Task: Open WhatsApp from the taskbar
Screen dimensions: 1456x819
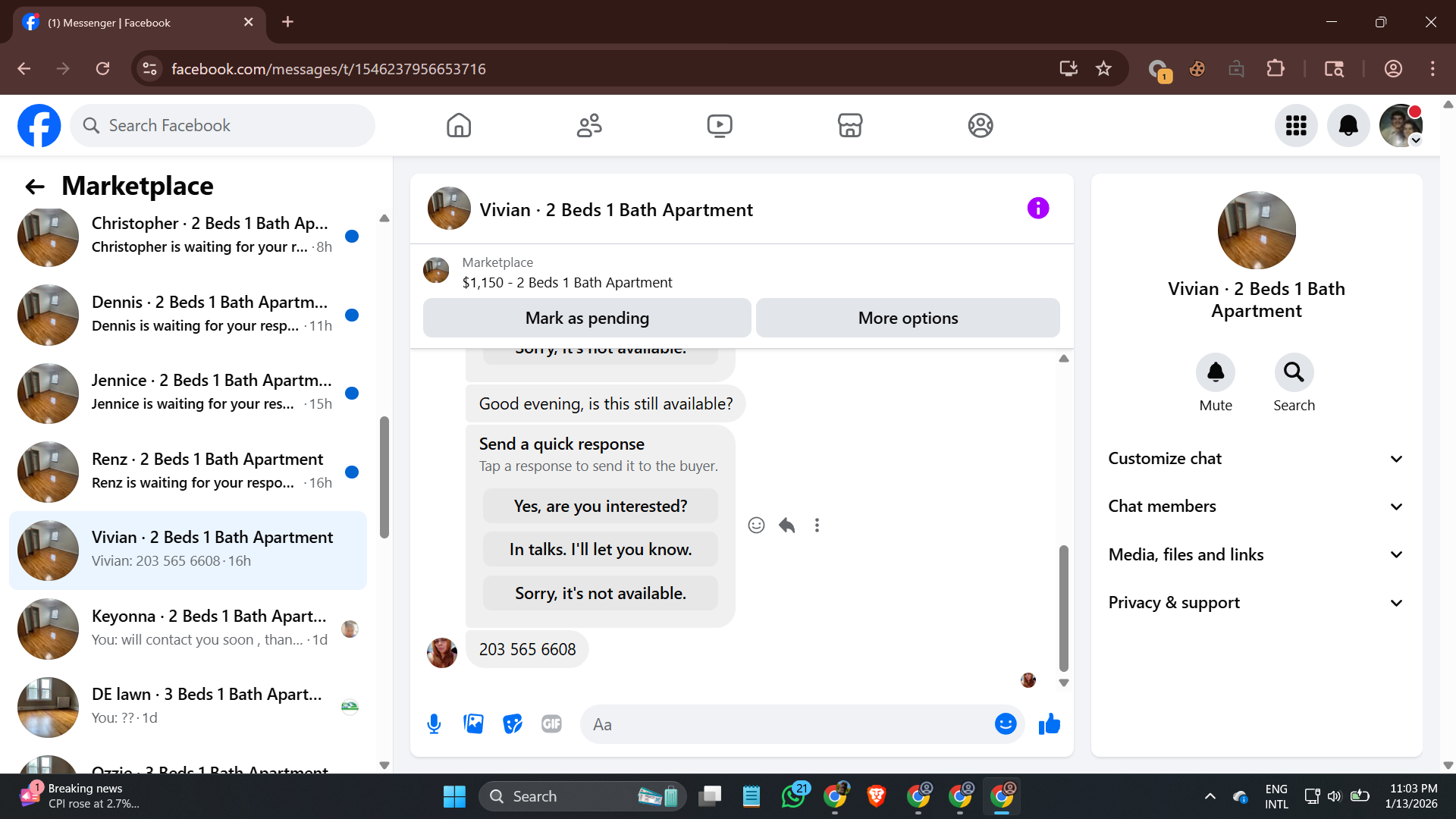Action: tap(792, 796)
